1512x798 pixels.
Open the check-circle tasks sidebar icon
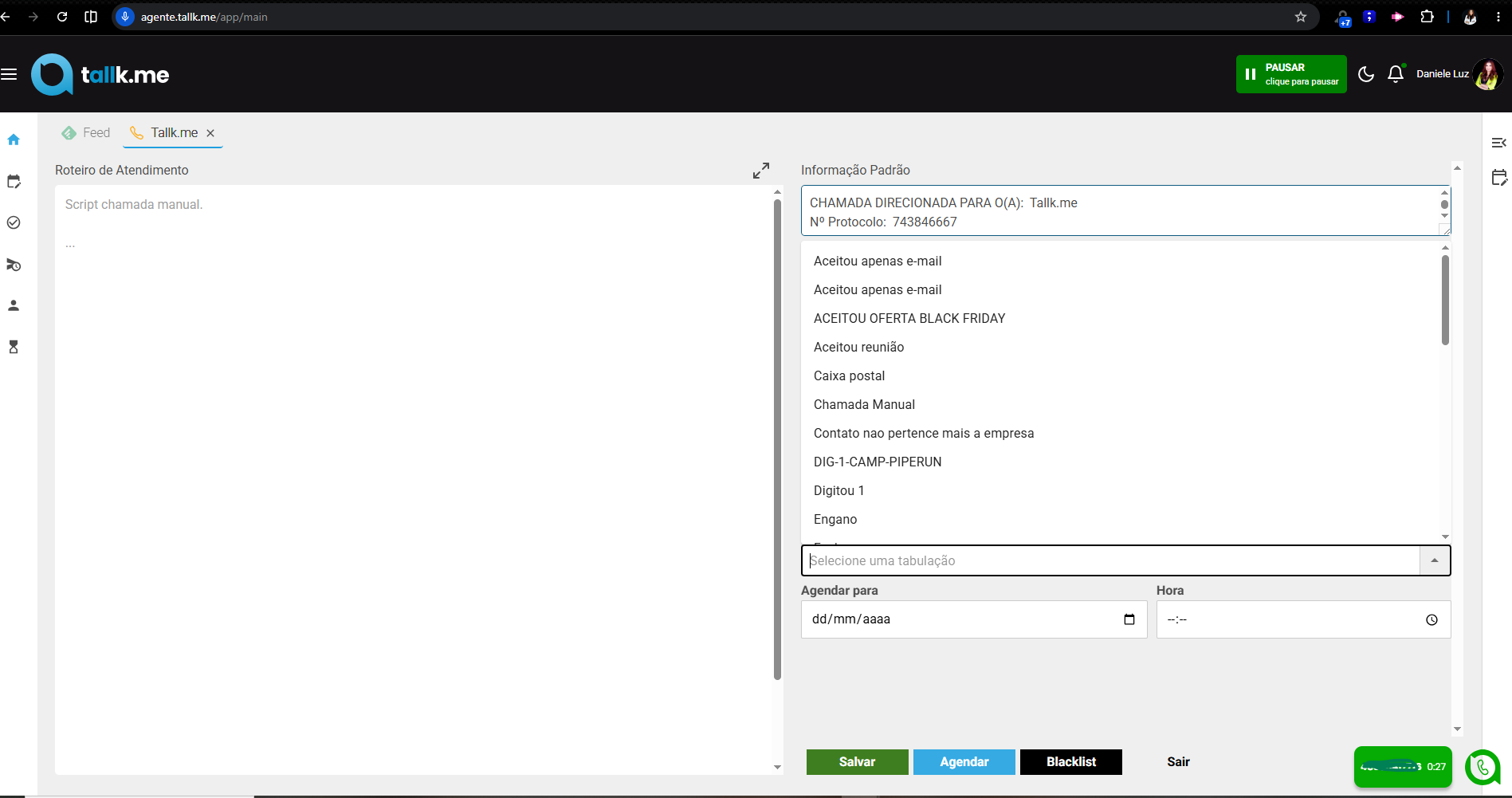pos(14,222)
